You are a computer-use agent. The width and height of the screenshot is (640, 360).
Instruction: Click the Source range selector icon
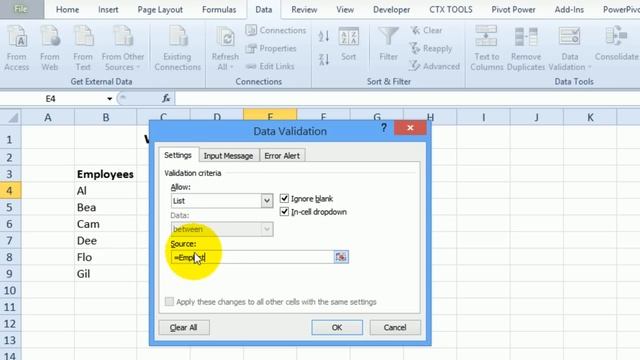pyautogui.click(x=341, y=257)
